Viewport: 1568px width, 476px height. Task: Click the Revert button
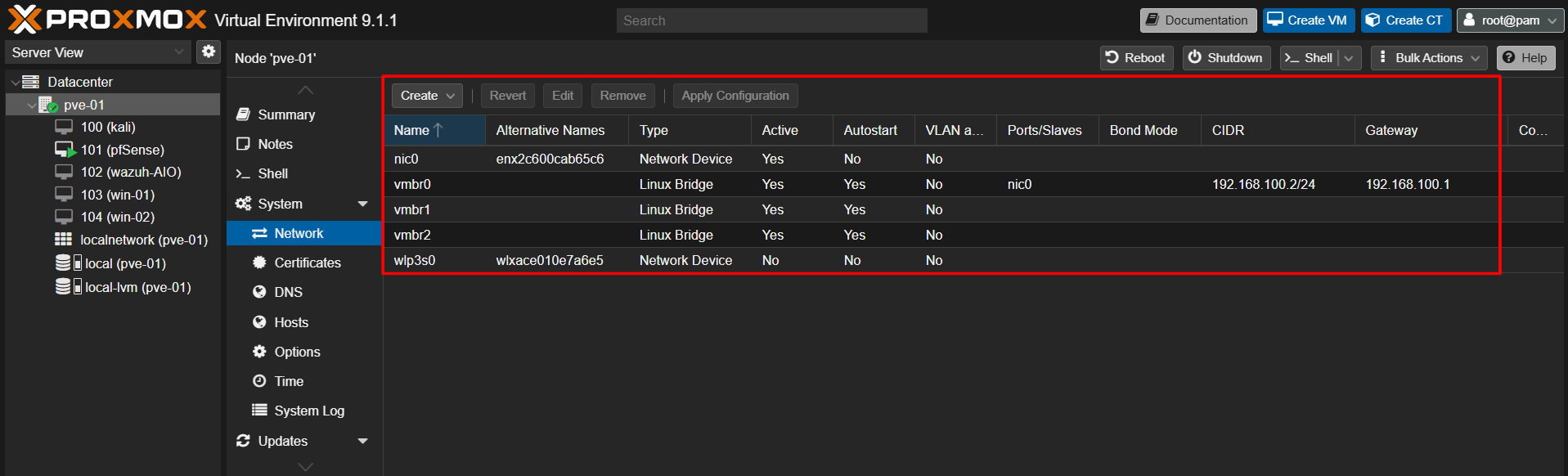coord(508,96)
